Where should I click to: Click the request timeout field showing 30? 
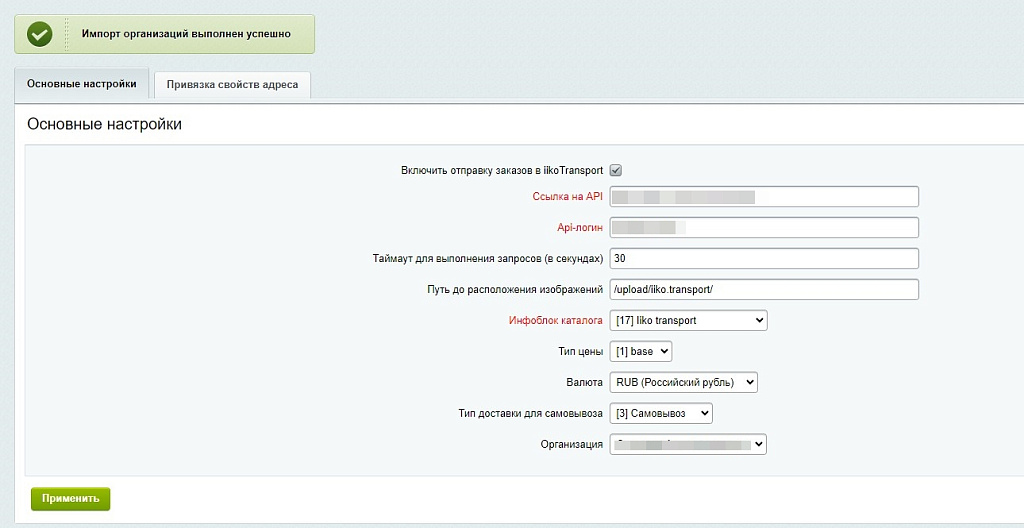[763, 258]
